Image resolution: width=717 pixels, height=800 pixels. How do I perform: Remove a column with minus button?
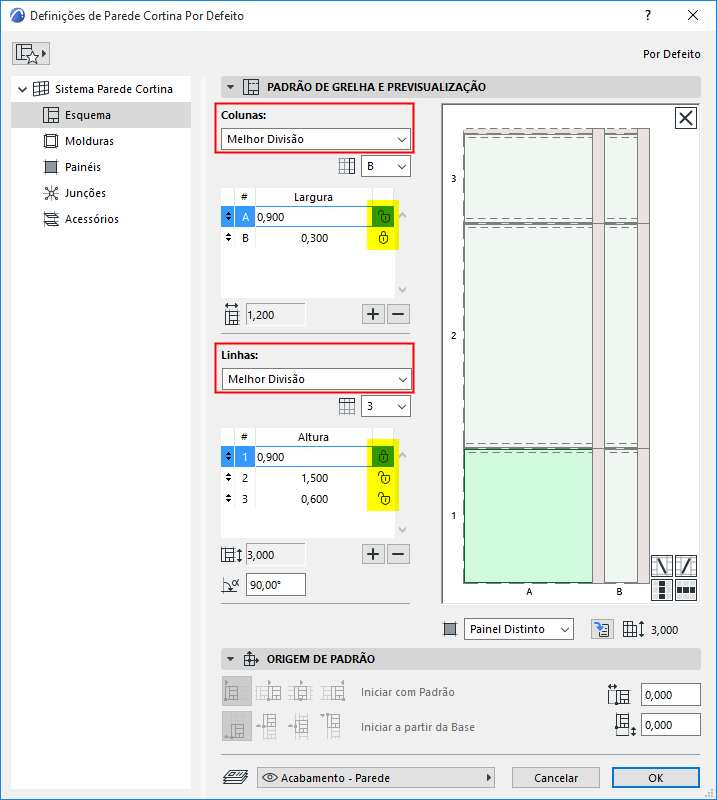pos(399,314)
